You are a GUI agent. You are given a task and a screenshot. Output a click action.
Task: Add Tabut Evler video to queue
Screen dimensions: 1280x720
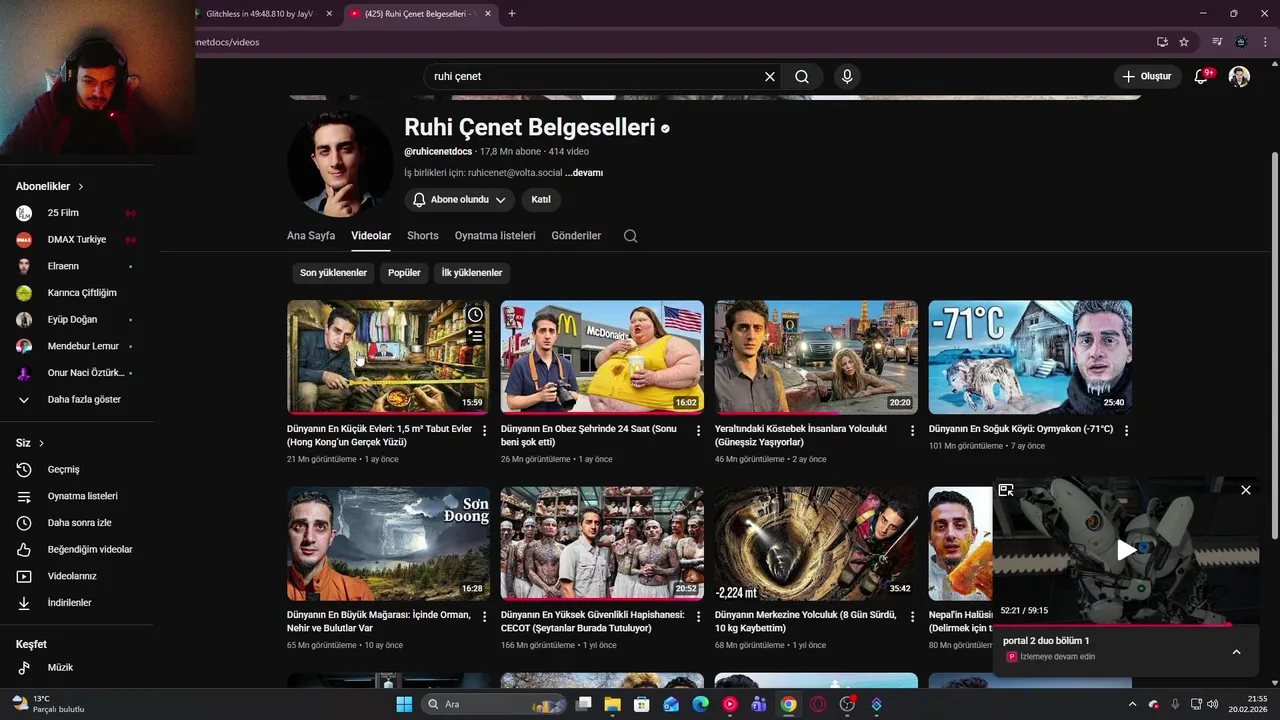(x=475, y=336)
